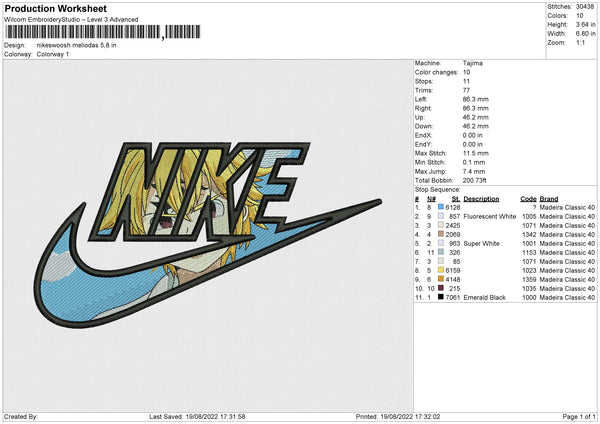Click the swatch beside 2425 stitches

pos(441,225)
